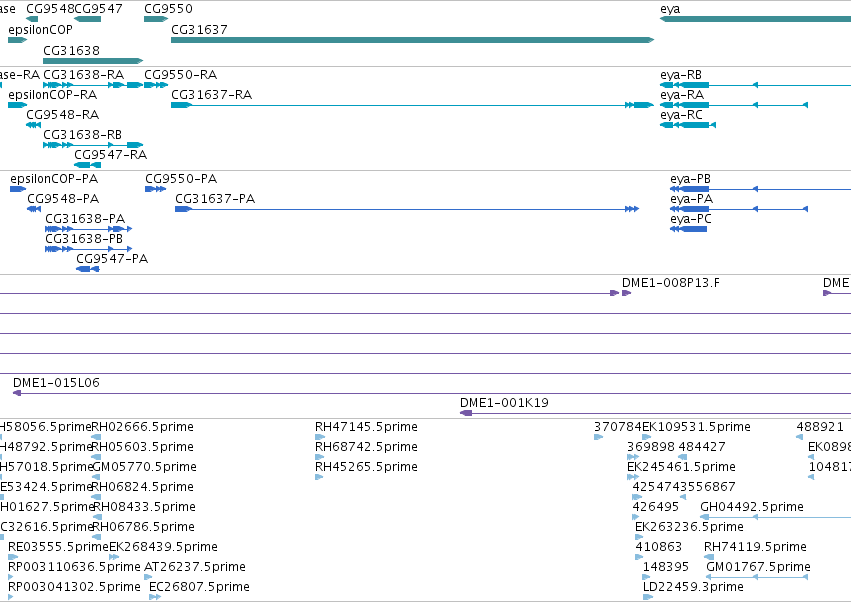Select EST LD22459.3prime
Screen dimensions: 851x602
[648, 597]
